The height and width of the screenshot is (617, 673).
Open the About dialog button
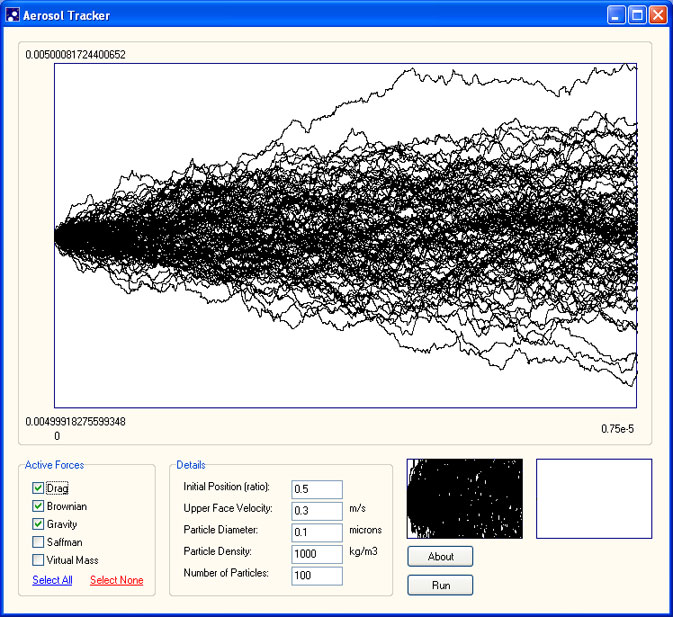point(440,557)
